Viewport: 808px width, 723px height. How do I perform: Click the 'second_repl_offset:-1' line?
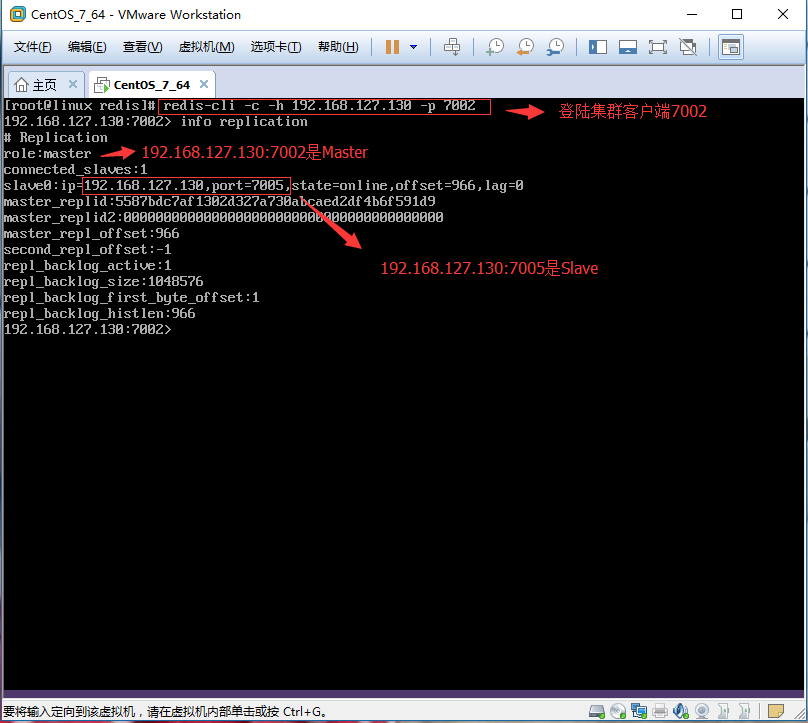pos(87,249)
